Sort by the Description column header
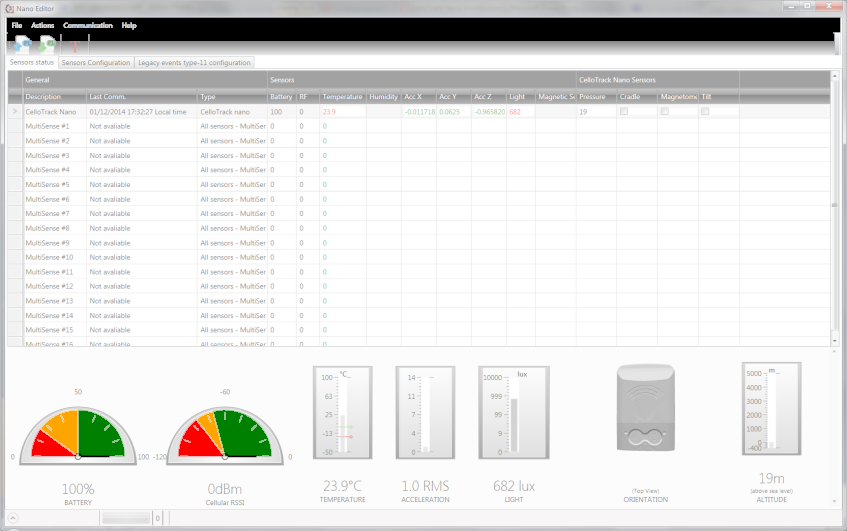The image size is (847, 531). tap(54, 97)
